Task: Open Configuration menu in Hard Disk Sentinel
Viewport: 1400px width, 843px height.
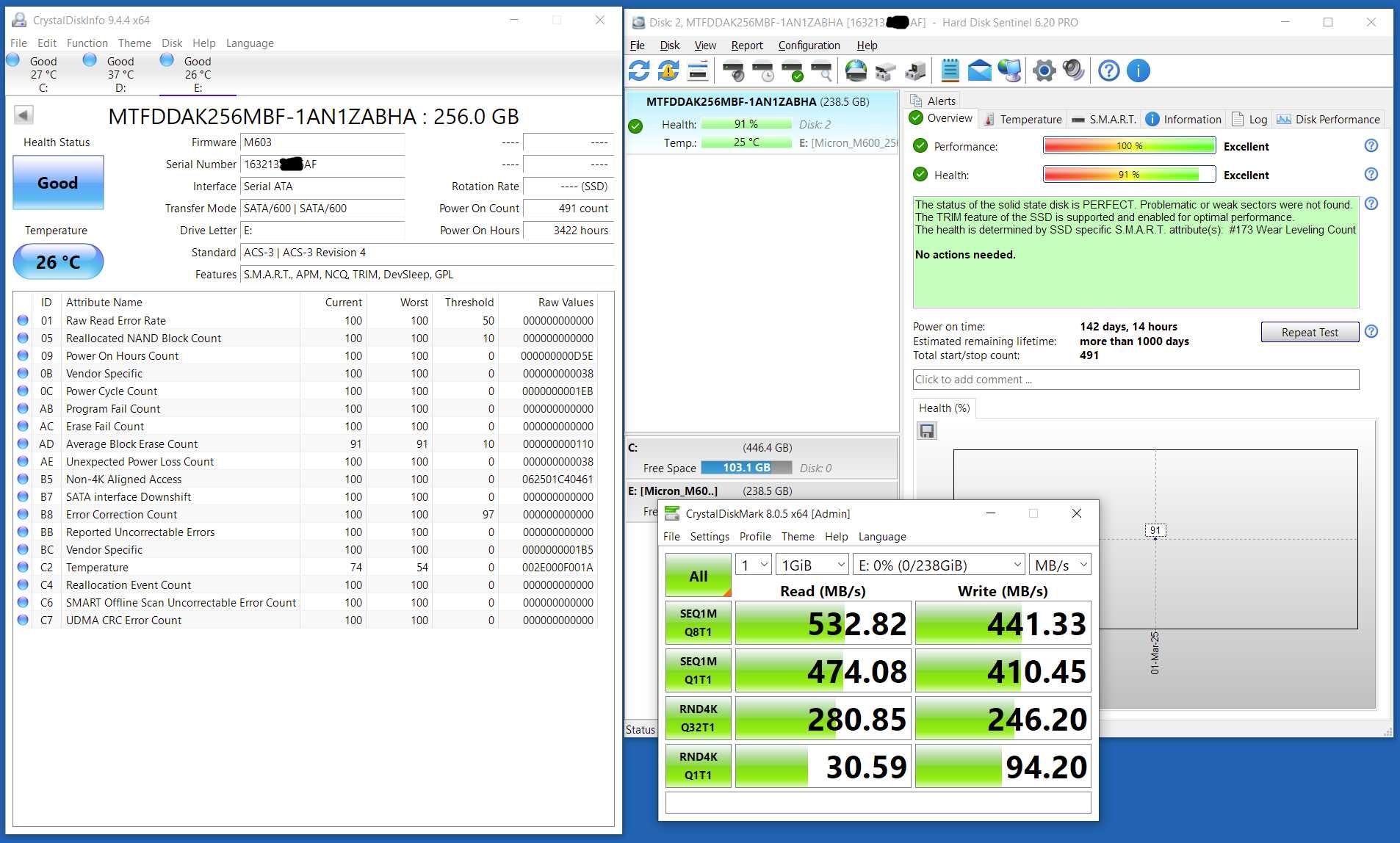Action: 809,45
